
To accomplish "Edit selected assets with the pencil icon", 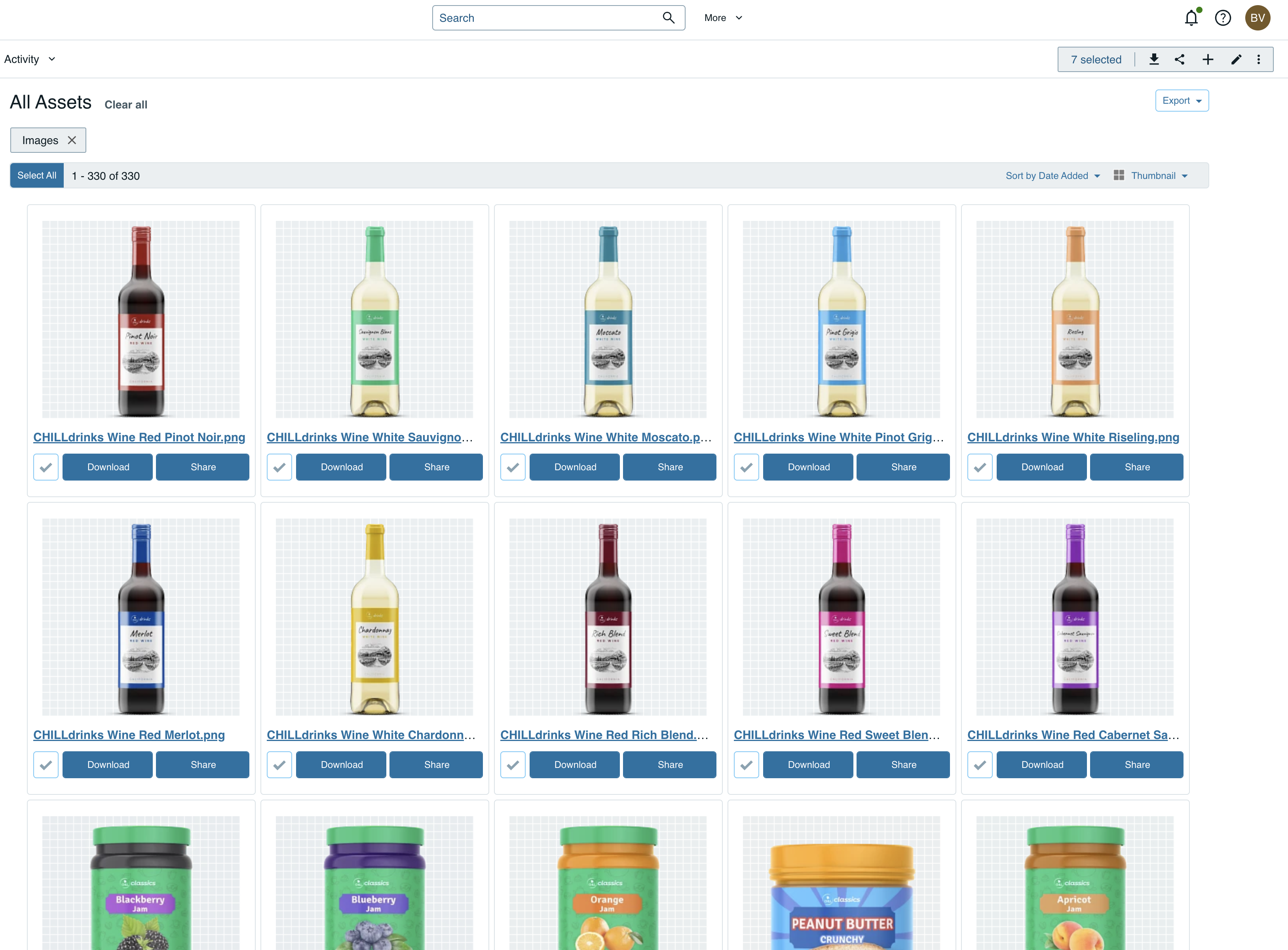I will pos(1236,59).
